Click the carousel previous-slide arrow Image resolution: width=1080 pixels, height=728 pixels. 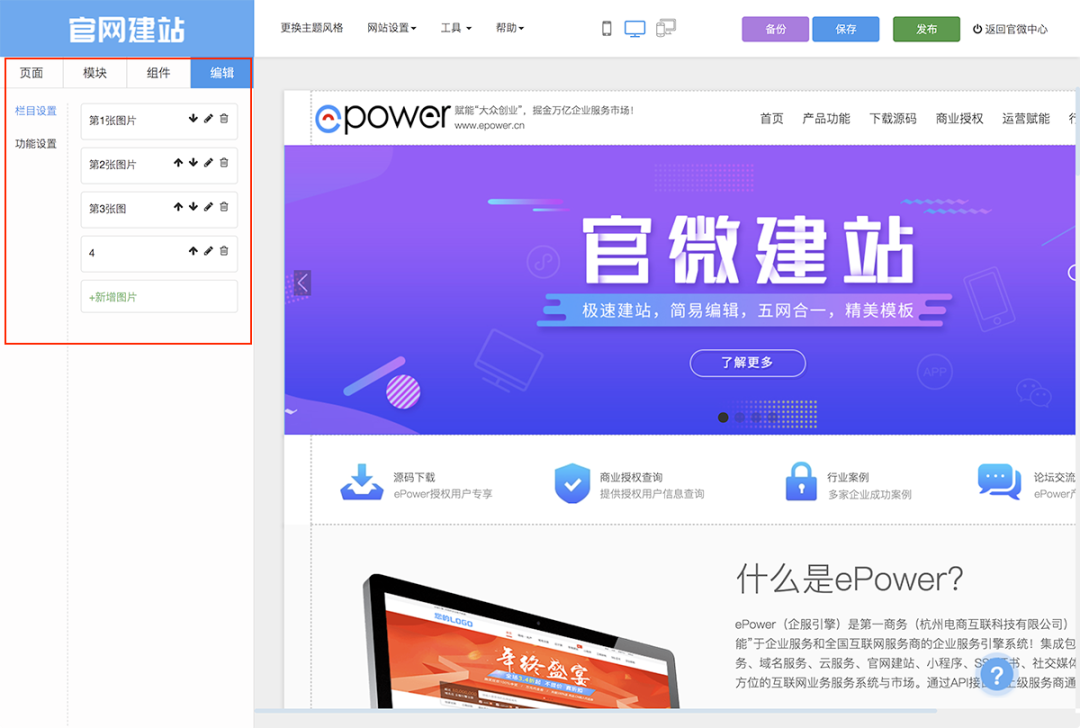[302, 282]
